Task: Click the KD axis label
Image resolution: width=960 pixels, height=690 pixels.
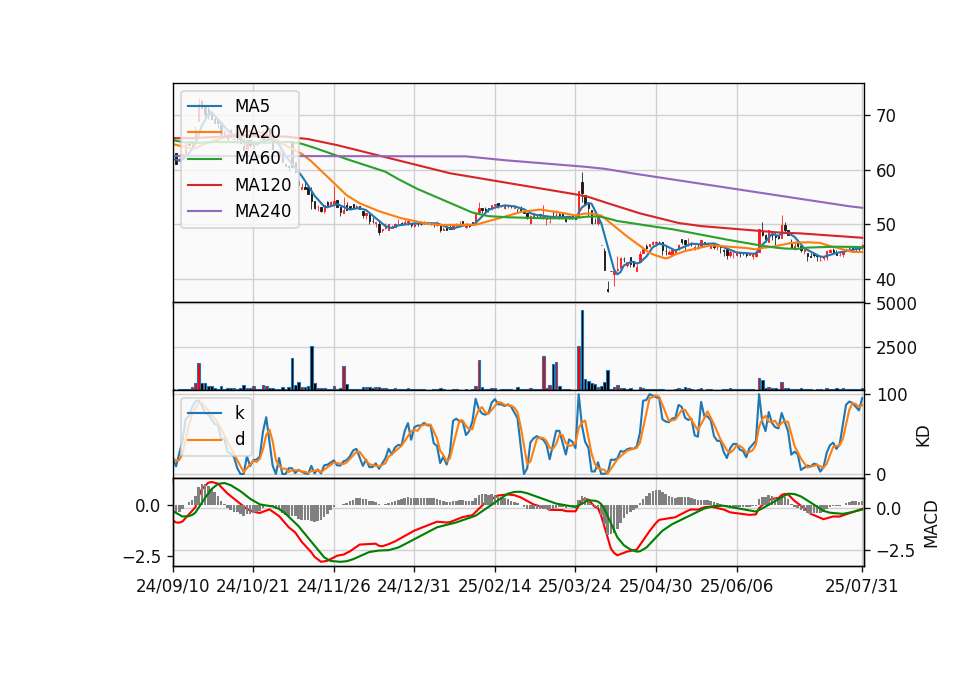Action: 923,436
